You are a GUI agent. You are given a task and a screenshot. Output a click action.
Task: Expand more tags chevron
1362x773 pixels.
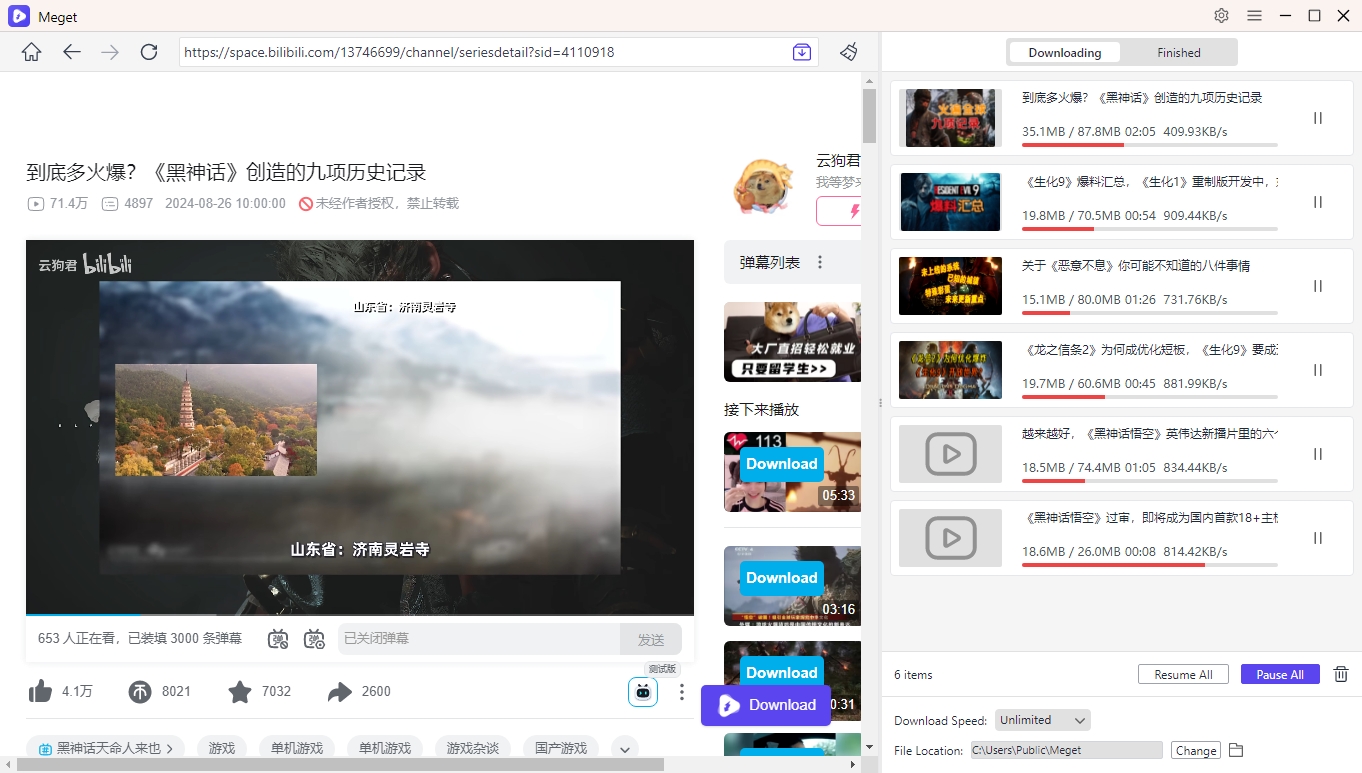point(624,748)
